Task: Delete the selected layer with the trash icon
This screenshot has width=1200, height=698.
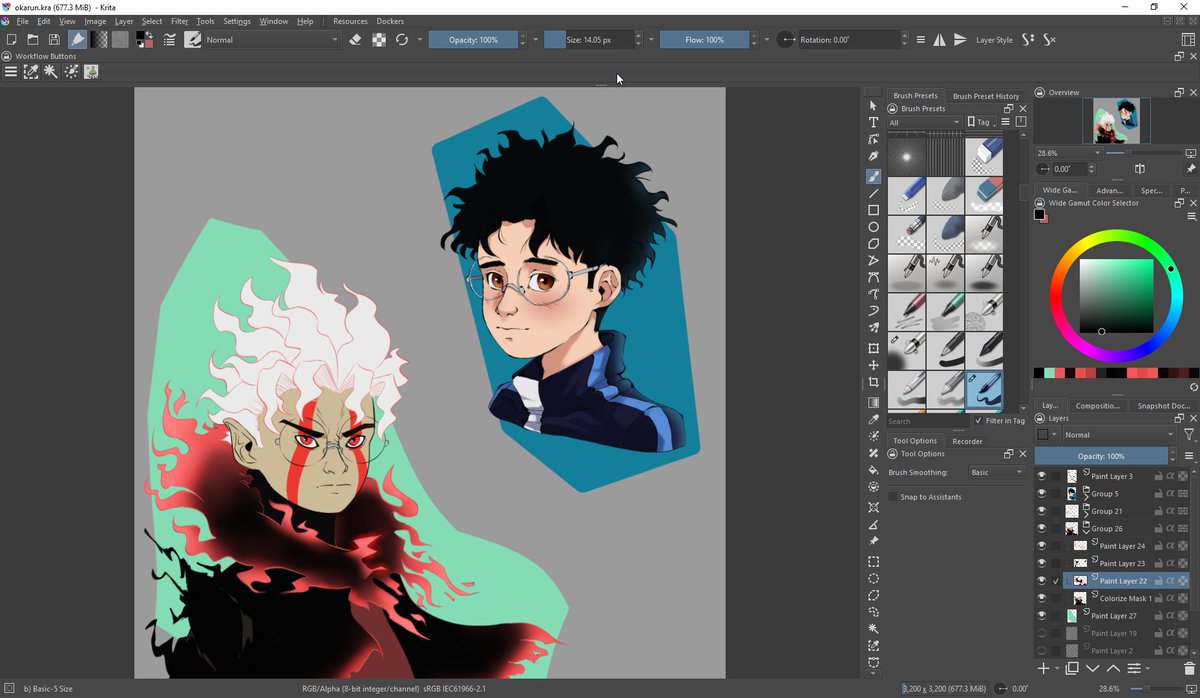Action: tap(1189, 669)
